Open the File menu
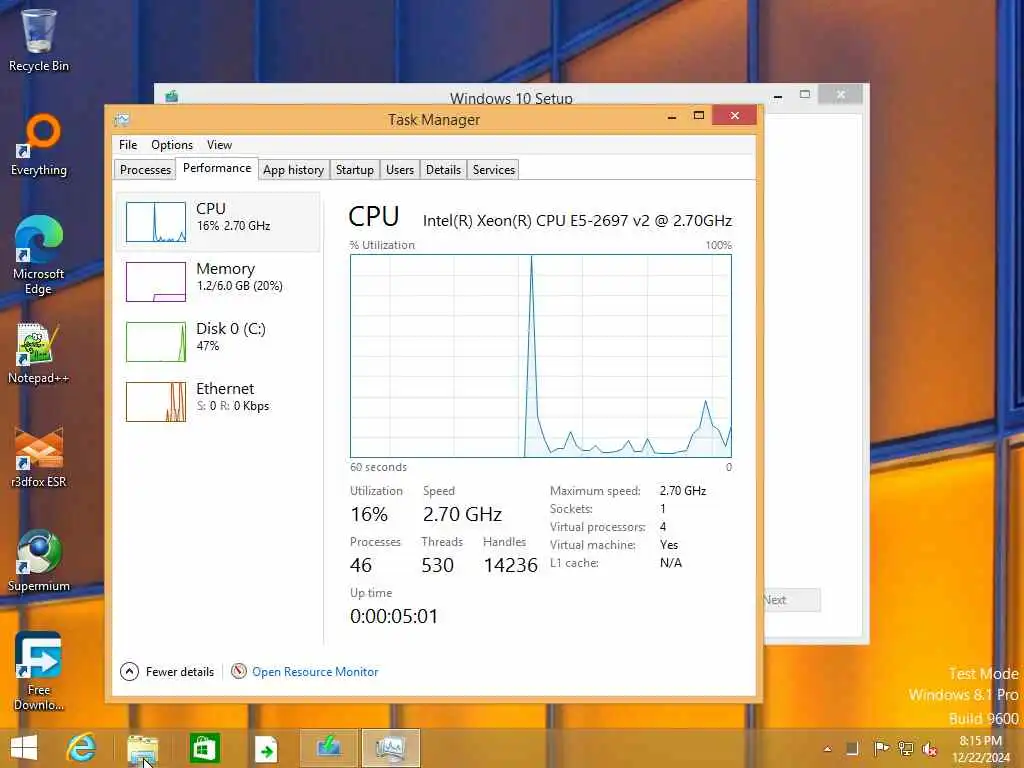The height and width of the screenshot is (768, 1024). tap(128, 145)
